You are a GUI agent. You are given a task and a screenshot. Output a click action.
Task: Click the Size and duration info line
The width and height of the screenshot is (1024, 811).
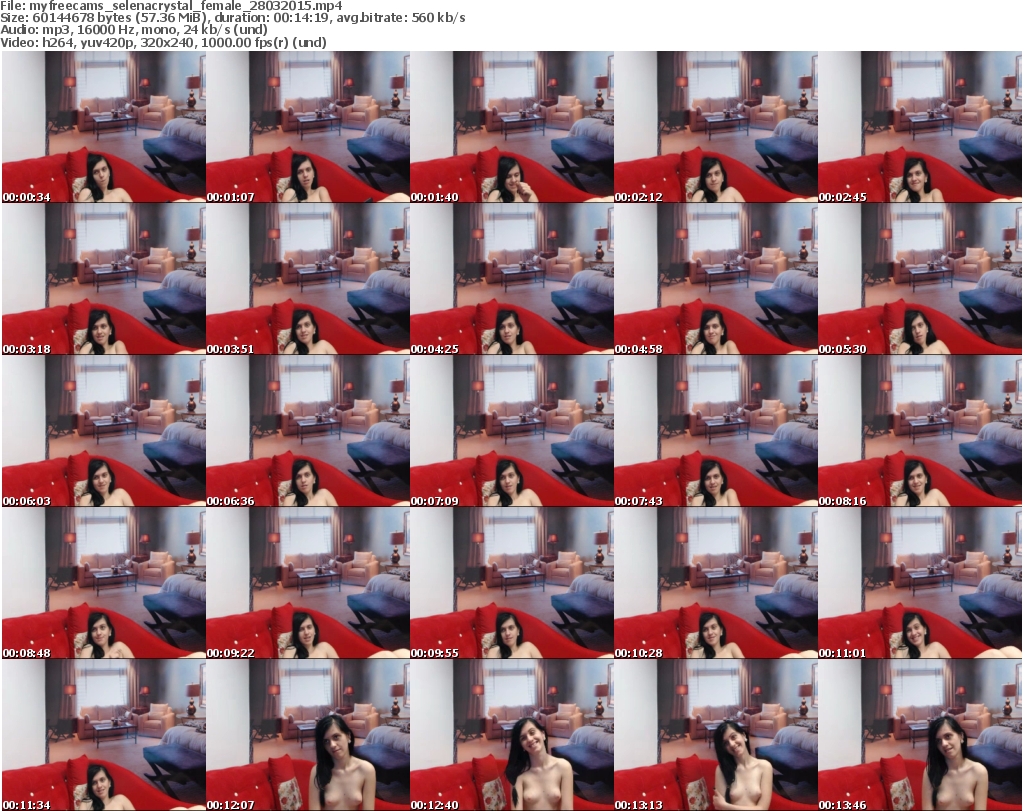point(232,18)
